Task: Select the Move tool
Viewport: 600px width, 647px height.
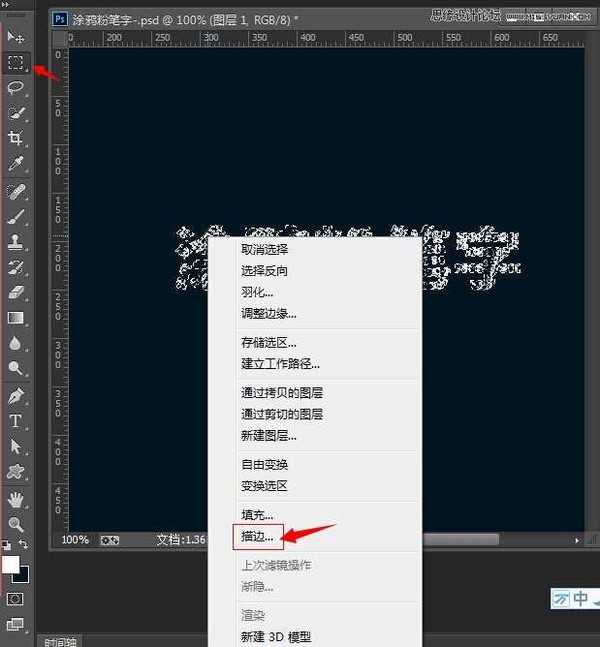Action: [x=16, y=37]
